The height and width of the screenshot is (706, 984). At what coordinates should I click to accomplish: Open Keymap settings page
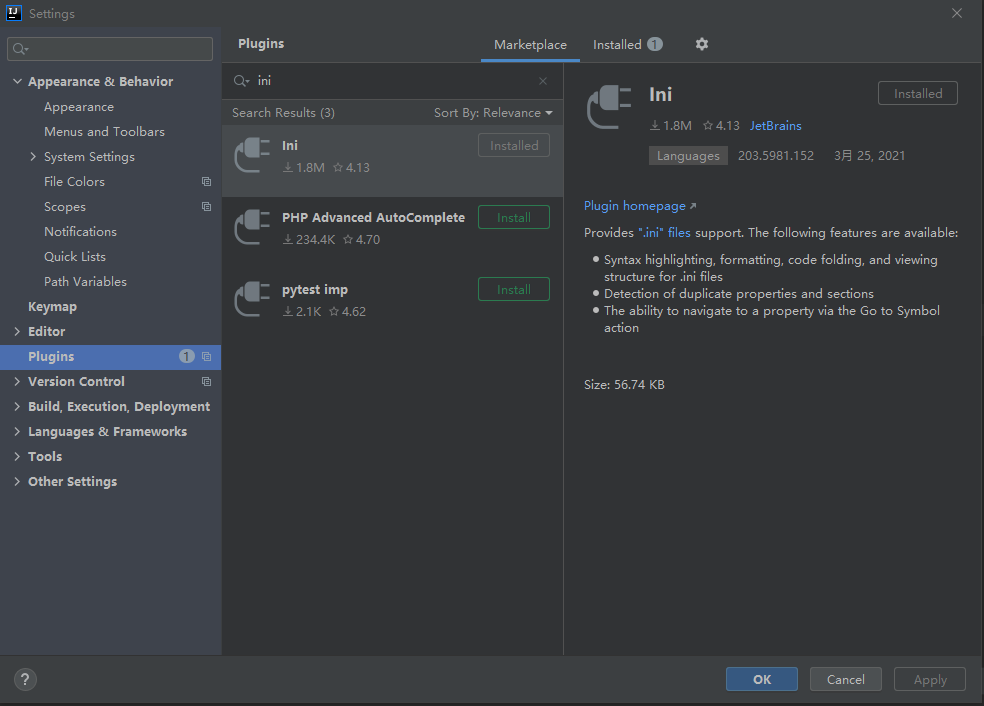(53, 307)
